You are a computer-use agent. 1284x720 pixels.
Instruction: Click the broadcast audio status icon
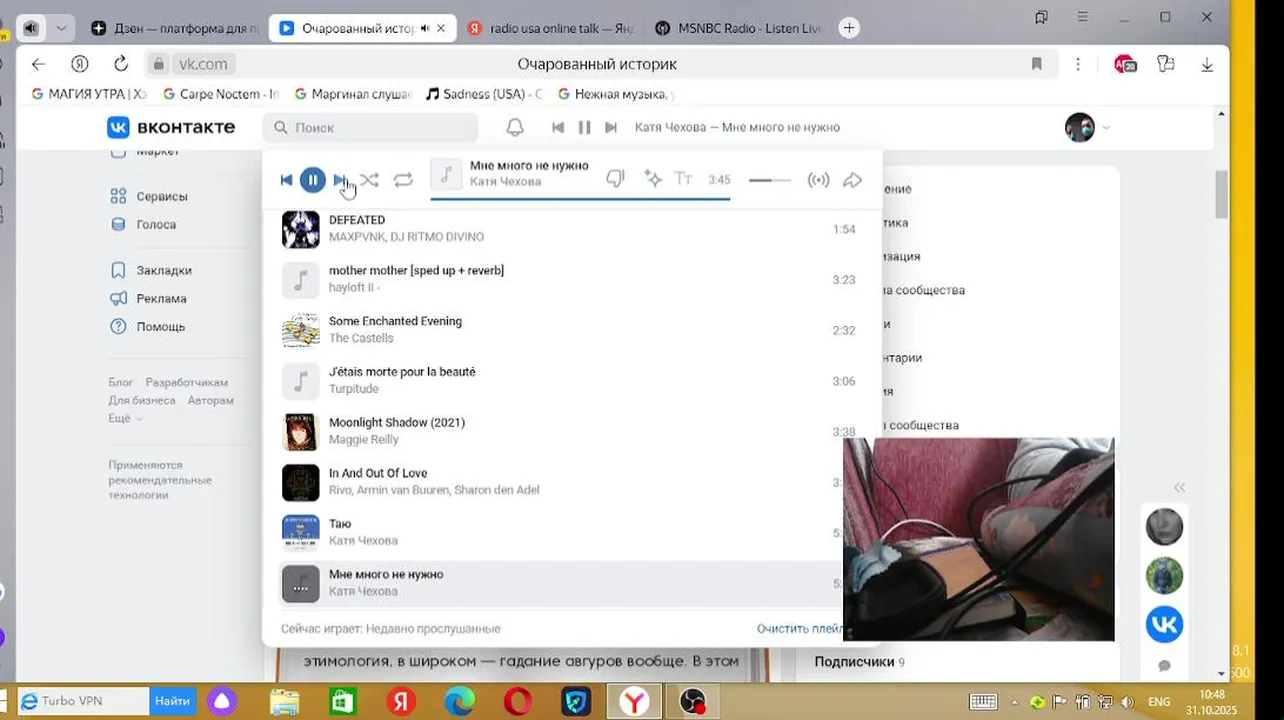point(819,180)
